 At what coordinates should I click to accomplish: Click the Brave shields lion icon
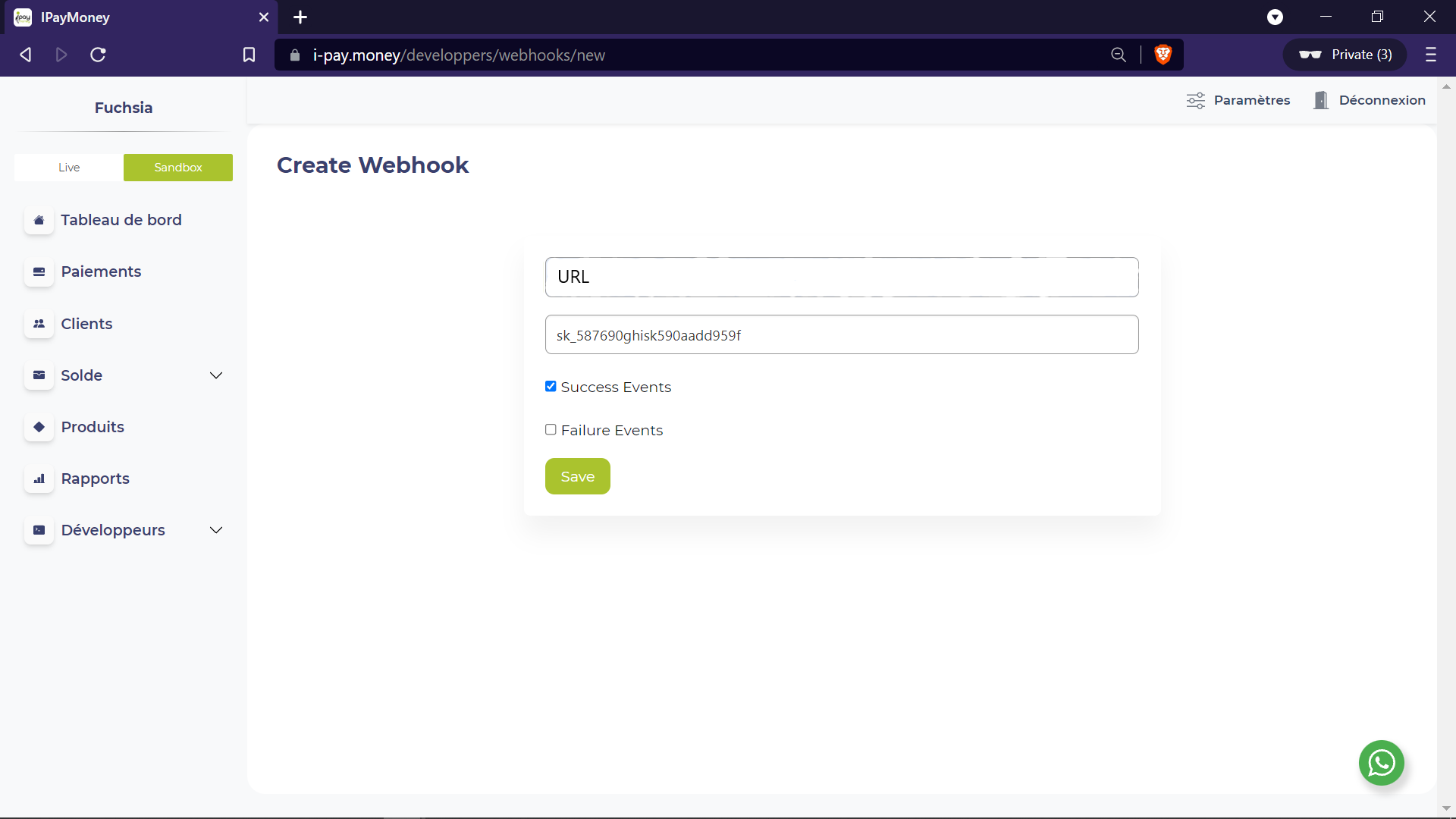1163,55
